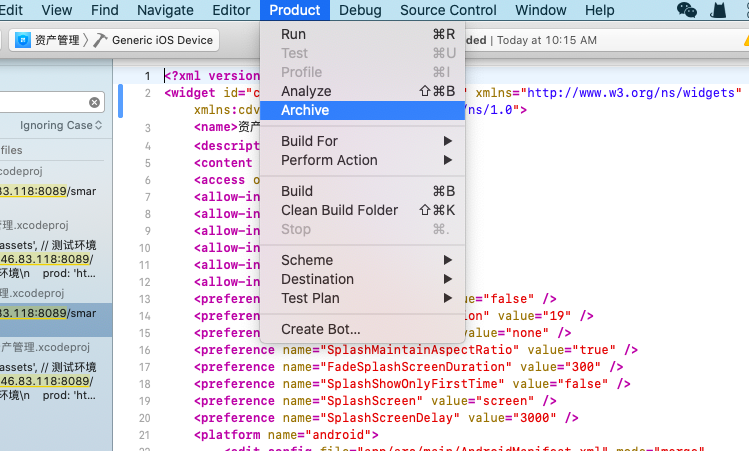Close the Product menu via its title

pyautogui.click(x=295, y=10)
